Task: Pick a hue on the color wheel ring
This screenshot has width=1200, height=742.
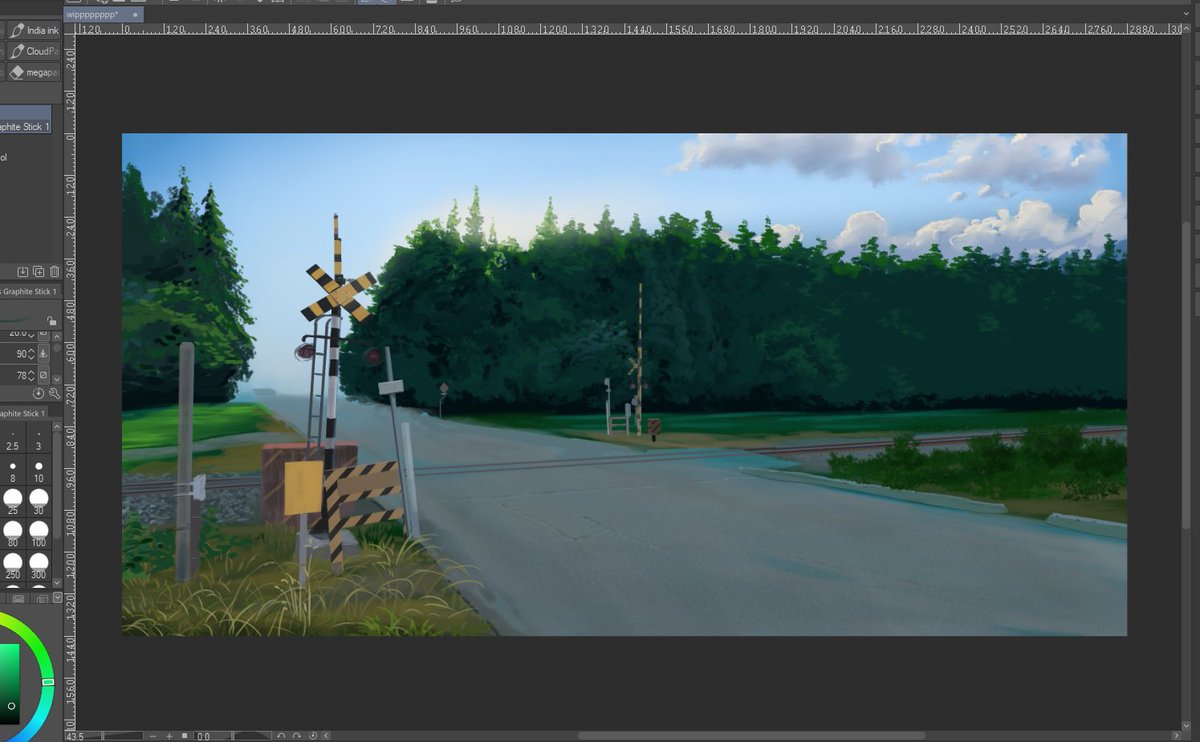Action: [47, 682]
